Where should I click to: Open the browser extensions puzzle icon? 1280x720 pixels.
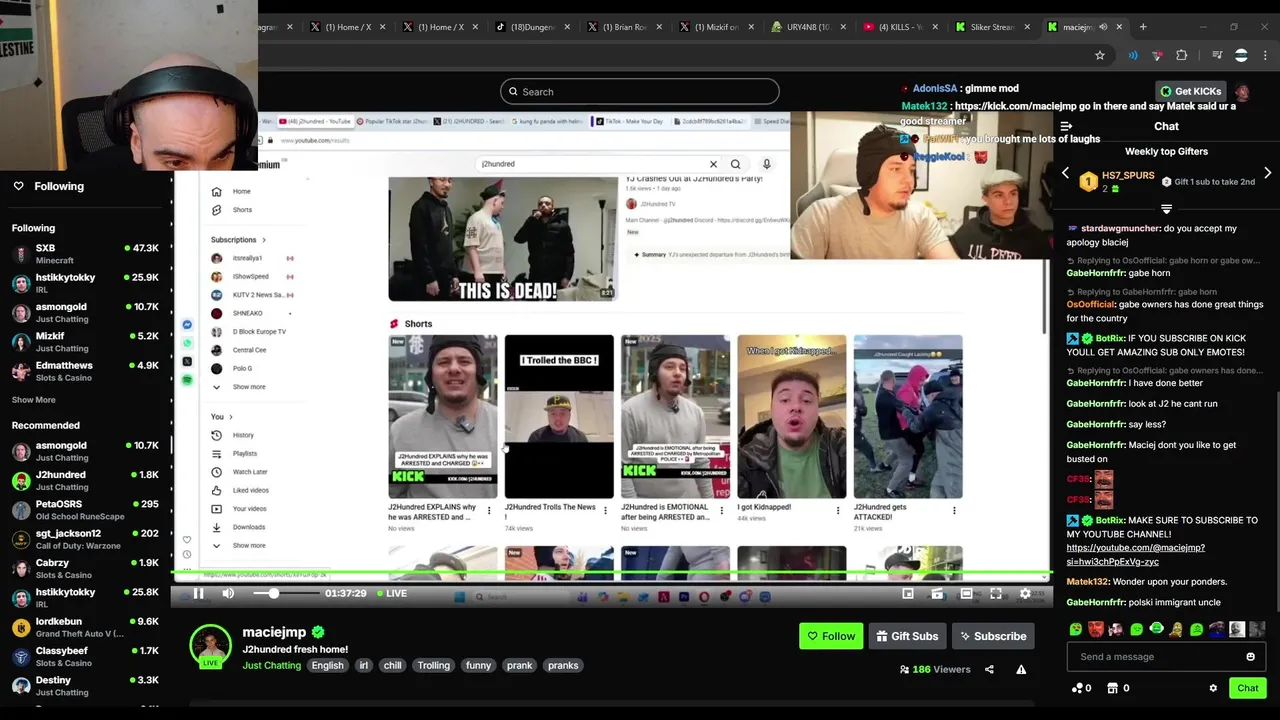1182,56
